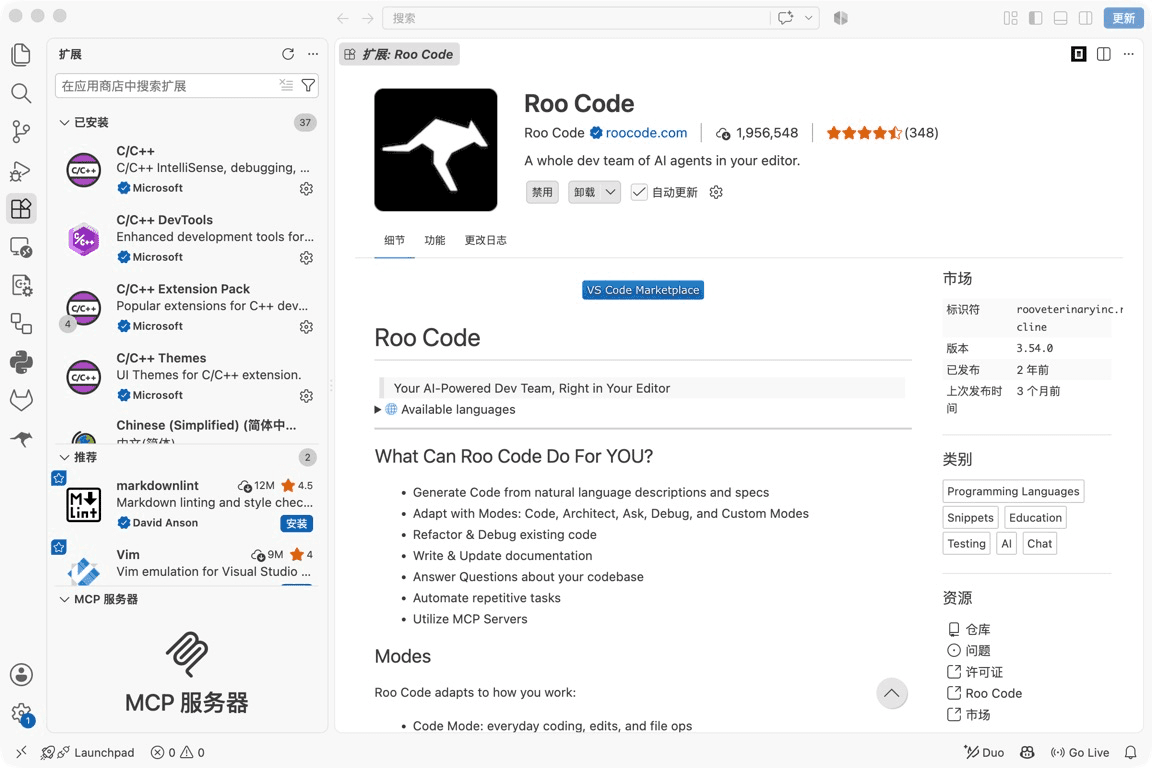
Task: Select the Extensions view icon
Action: (21, 209)
